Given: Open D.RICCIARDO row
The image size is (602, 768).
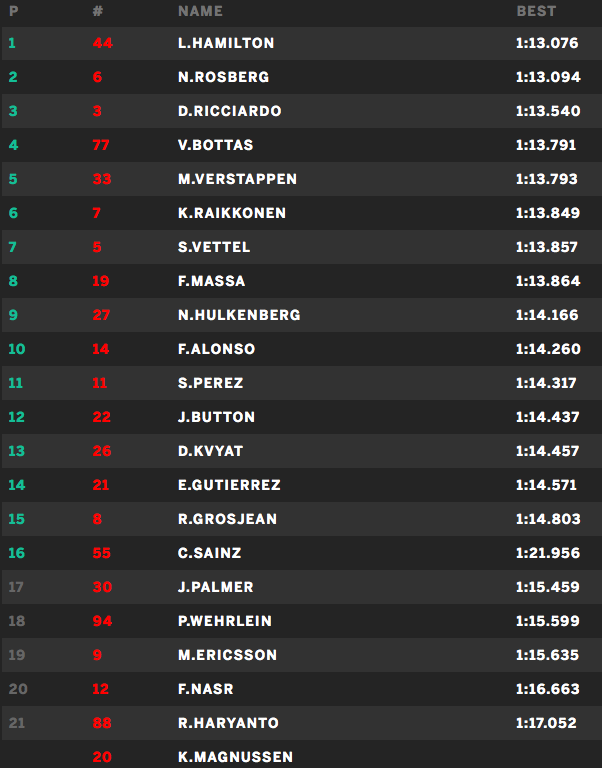Looking at the screenshot, I should point(229,111).
